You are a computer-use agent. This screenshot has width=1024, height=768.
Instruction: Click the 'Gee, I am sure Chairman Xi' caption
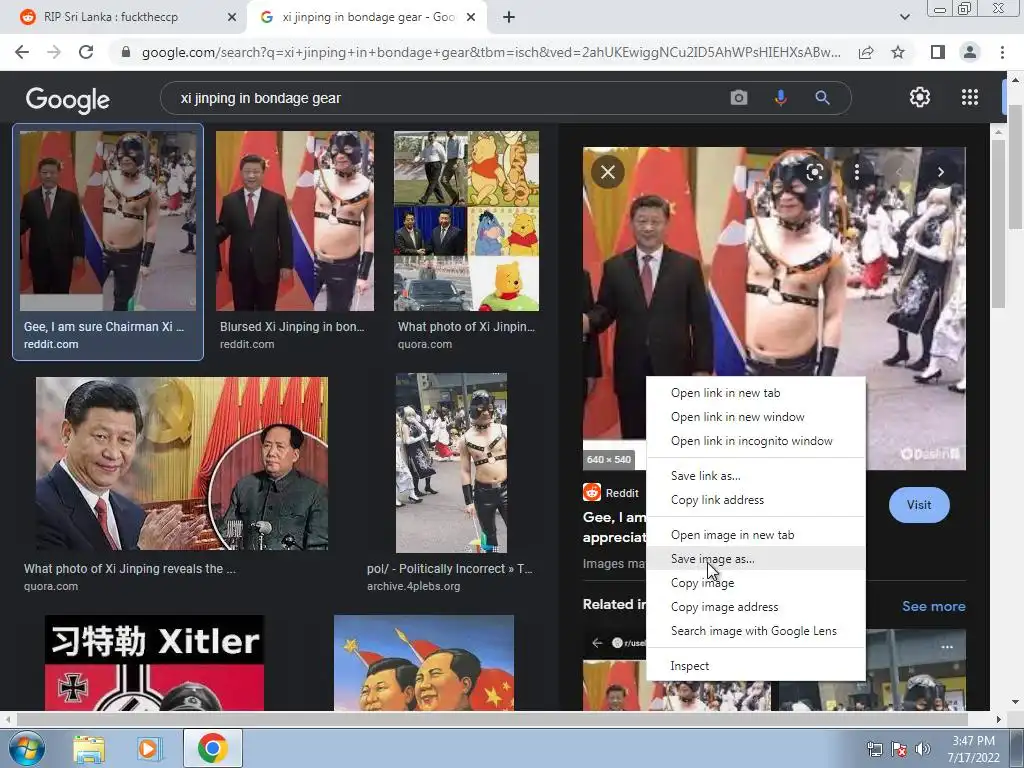pyautogui.click(x=104, y=327)
